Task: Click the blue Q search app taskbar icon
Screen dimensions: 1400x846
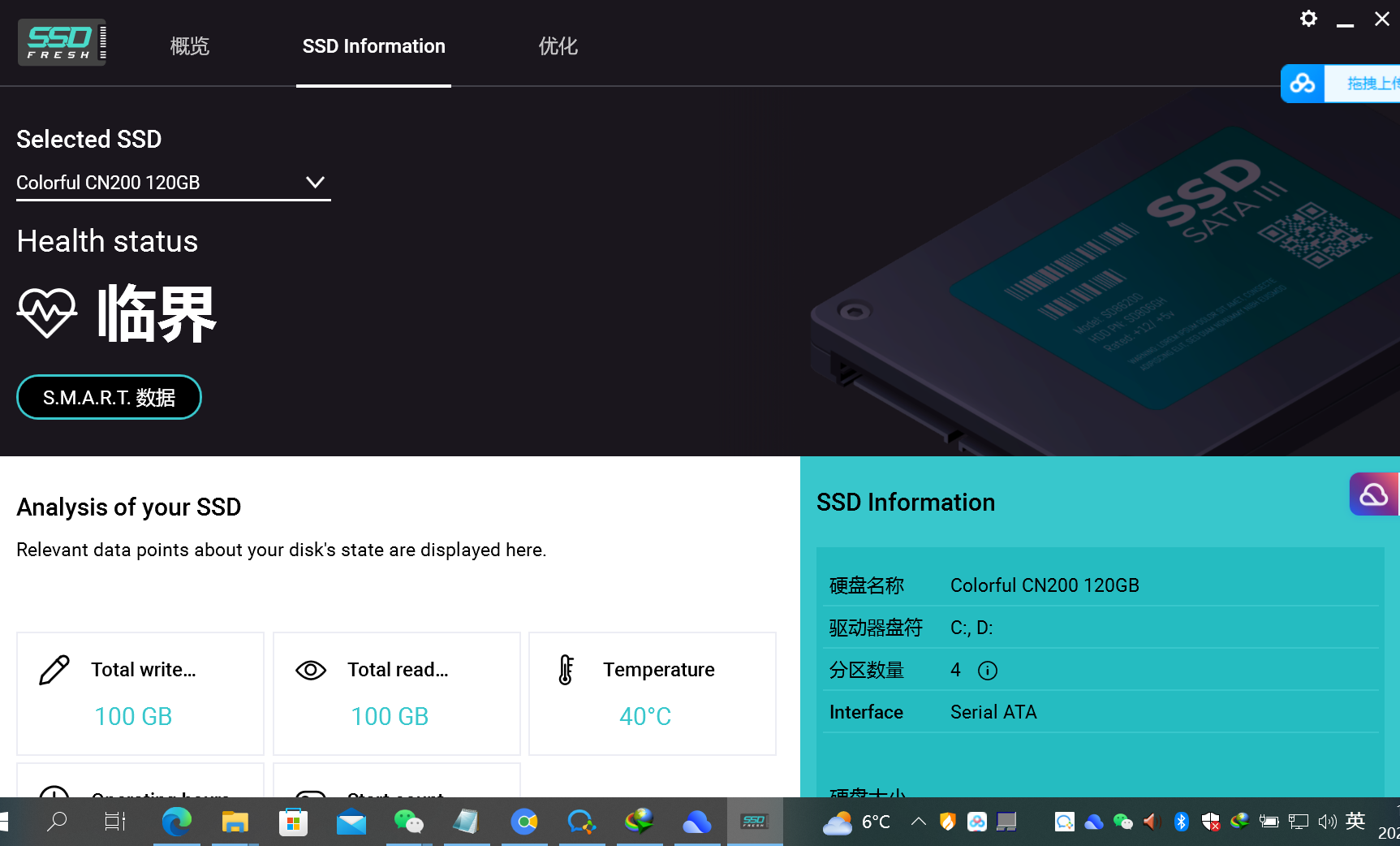Action: (582, 822)
